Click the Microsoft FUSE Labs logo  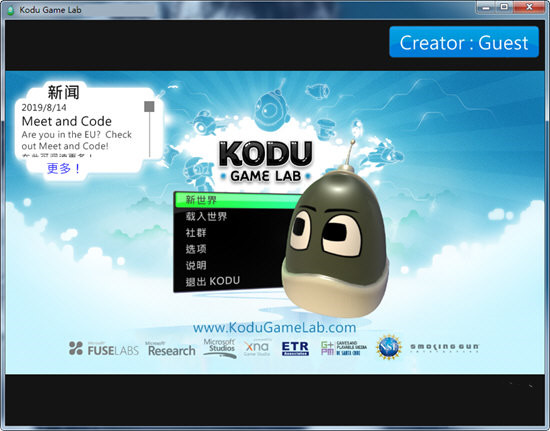coord(103,349)
